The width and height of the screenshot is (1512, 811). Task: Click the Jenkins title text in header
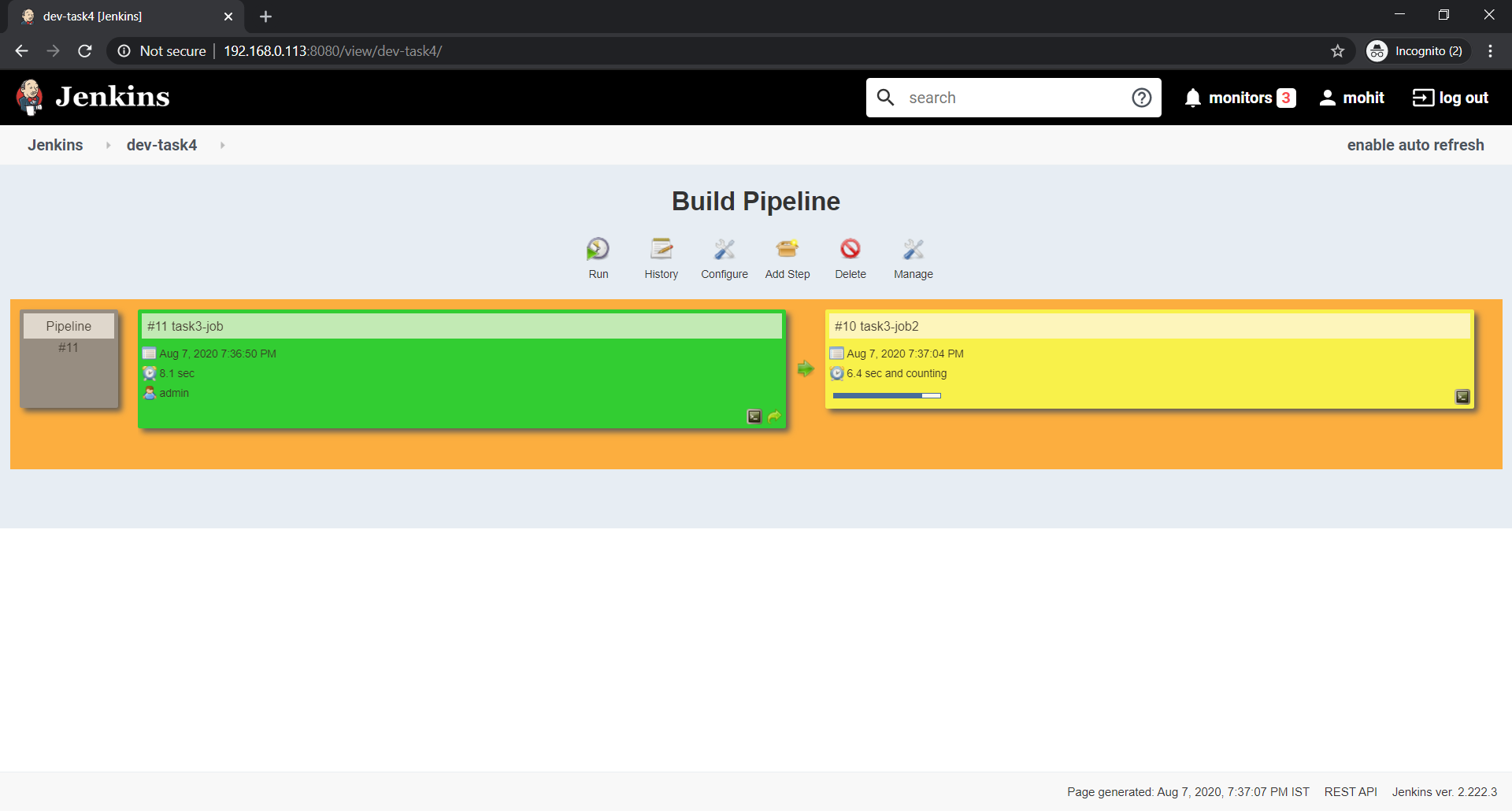[113, 97]
